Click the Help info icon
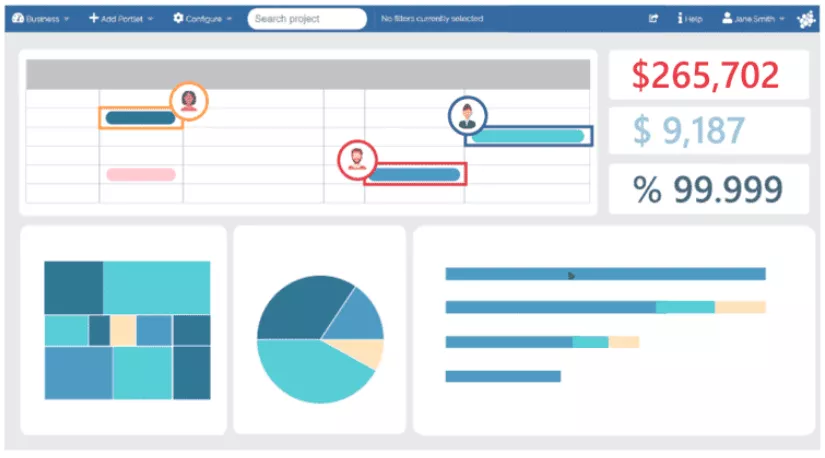The height and width of the screenshot is (458, 825). click(680, 18)
